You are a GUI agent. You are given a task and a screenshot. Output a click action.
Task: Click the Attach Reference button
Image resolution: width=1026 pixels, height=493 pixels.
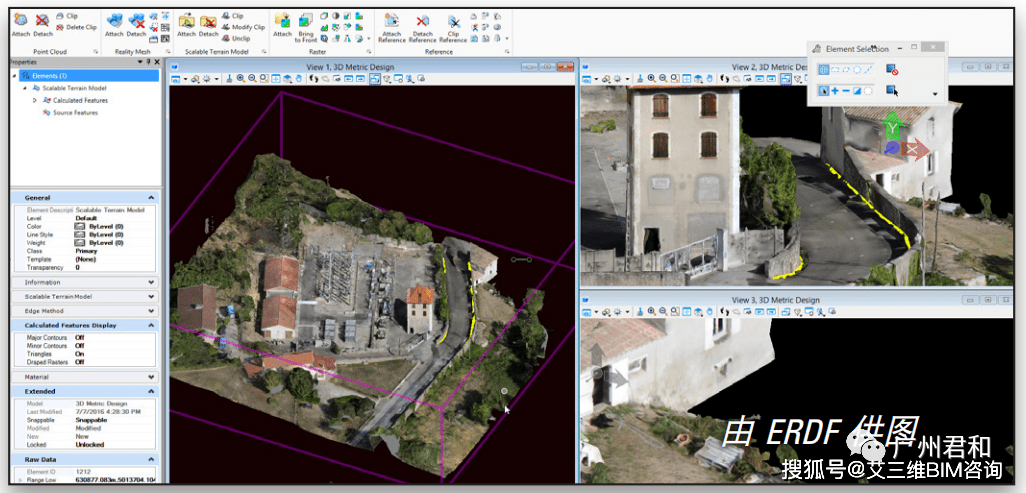tap(392, 27)
